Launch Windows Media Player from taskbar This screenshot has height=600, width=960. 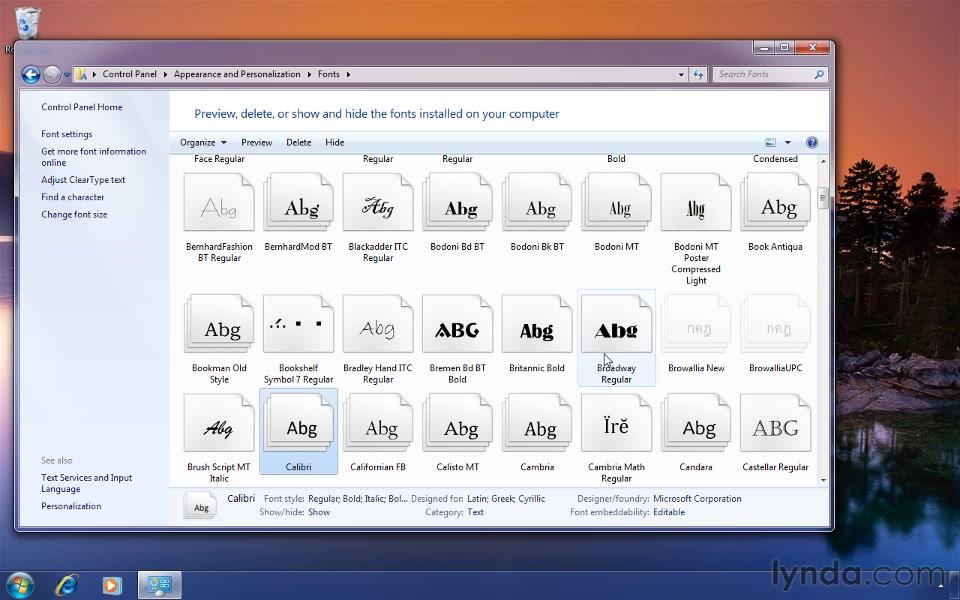[x=111, y=585]
